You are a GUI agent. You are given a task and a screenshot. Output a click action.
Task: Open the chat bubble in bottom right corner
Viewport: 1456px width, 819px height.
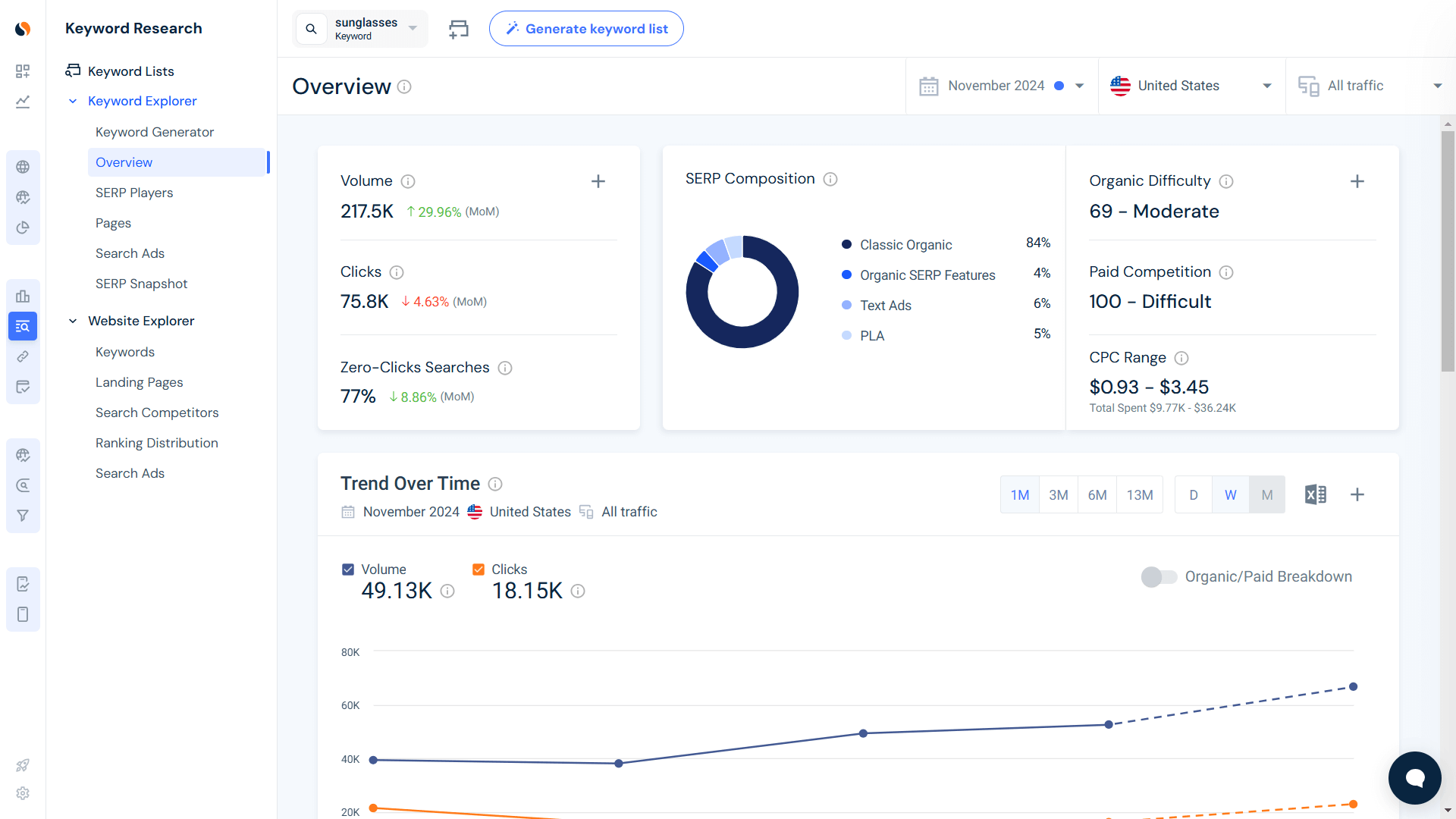(x=1414, y=777)
